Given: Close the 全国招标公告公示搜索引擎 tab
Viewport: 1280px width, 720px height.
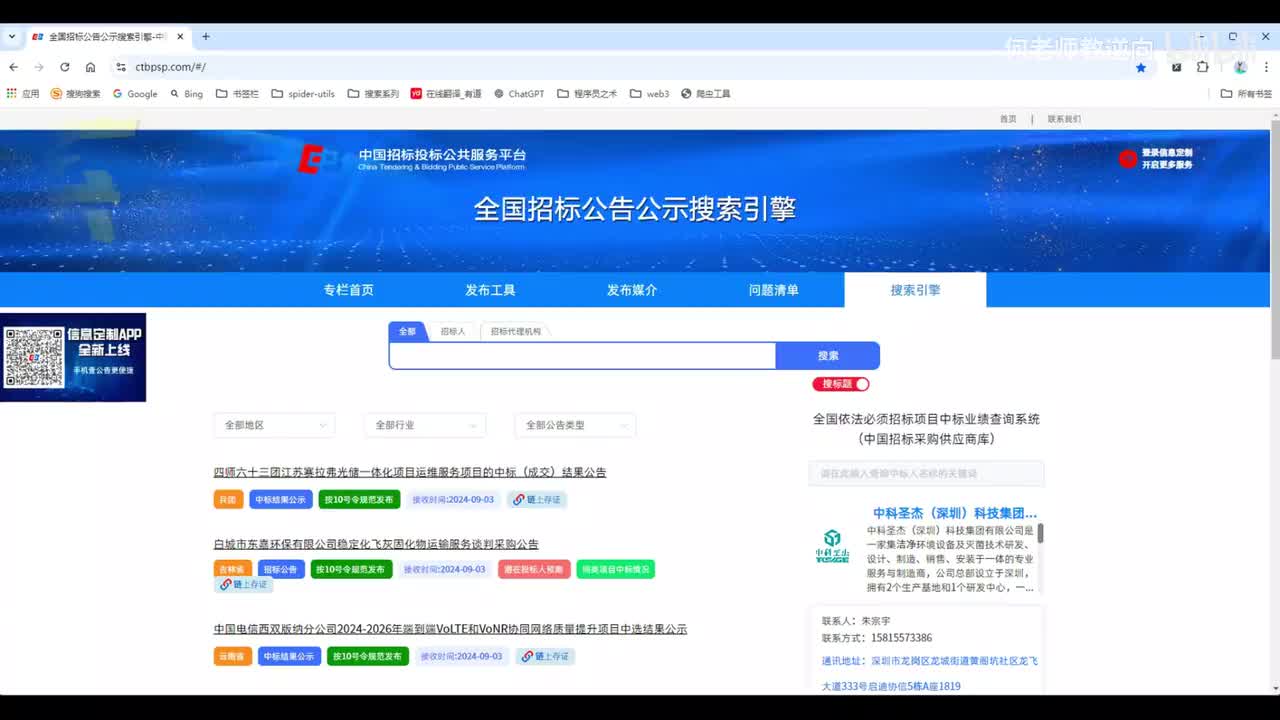Looking at the screenshot, I should 181,37.
